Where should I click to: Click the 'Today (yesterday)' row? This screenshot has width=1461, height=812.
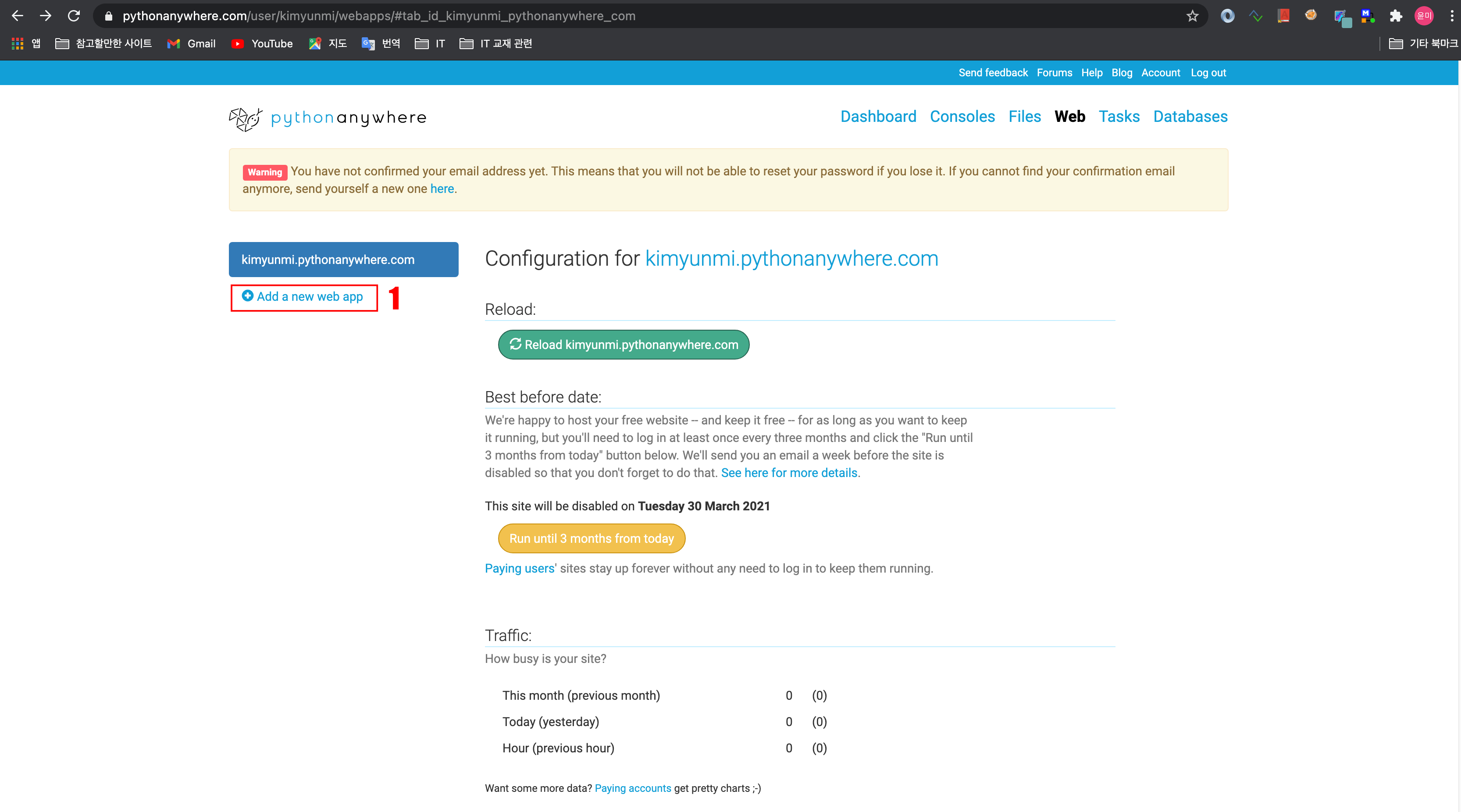[664, 722]
